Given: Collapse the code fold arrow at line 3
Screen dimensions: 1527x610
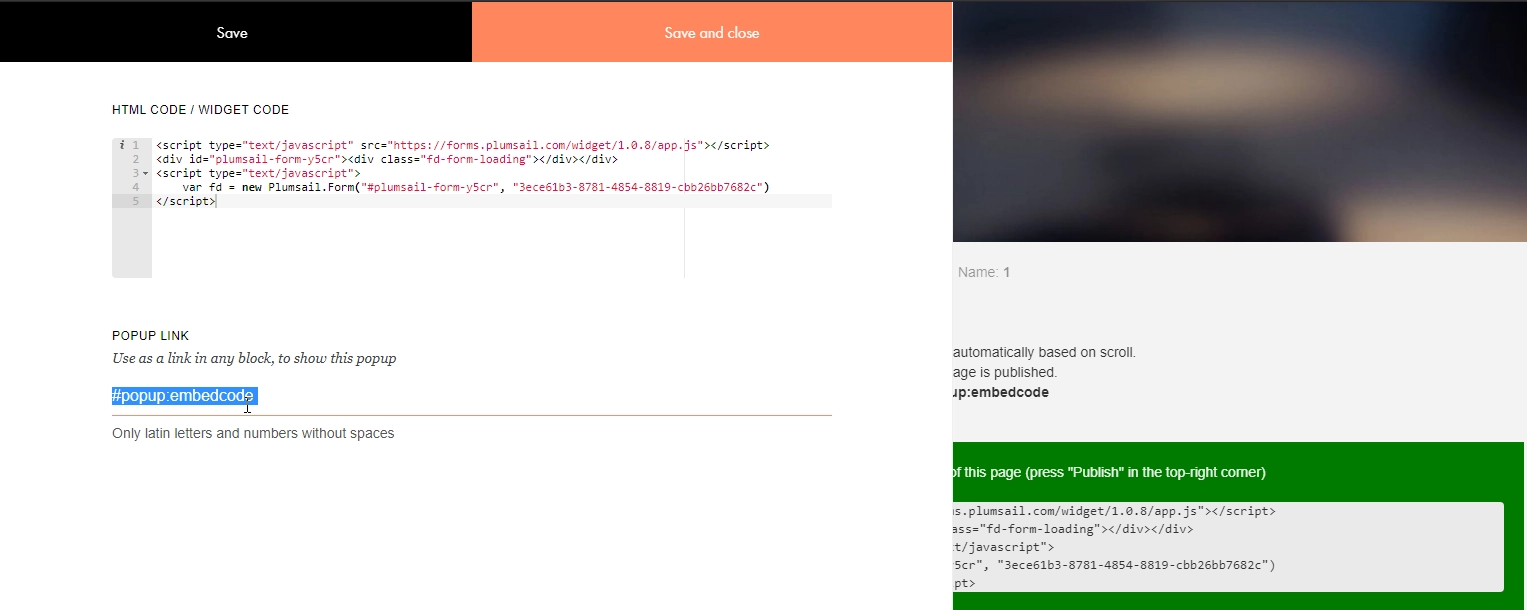Looking at the screenshot, I should tap(146, 174).
